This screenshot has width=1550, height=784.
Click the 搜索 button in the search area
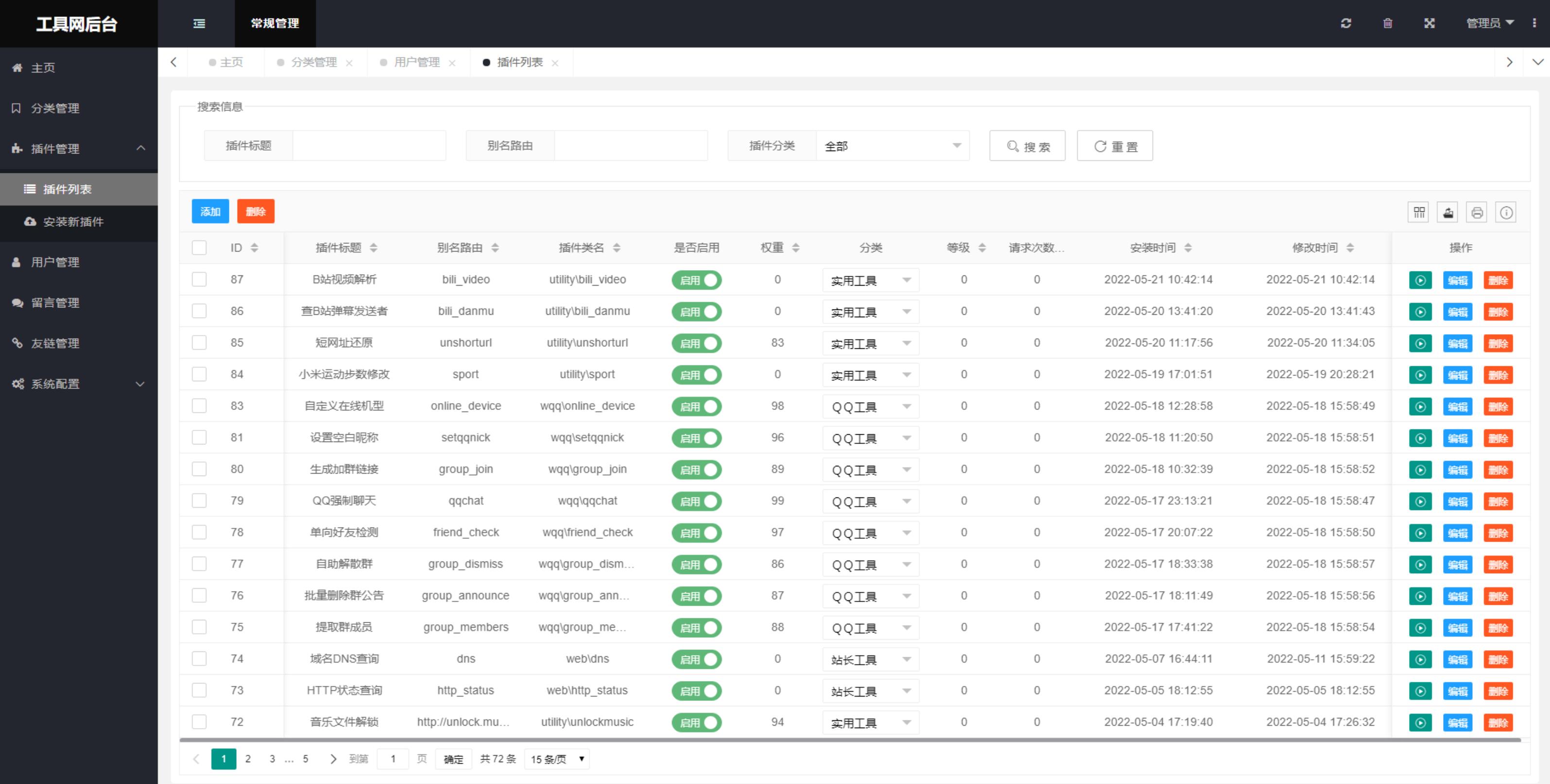pyautogui.click(x=1027, y=146)
